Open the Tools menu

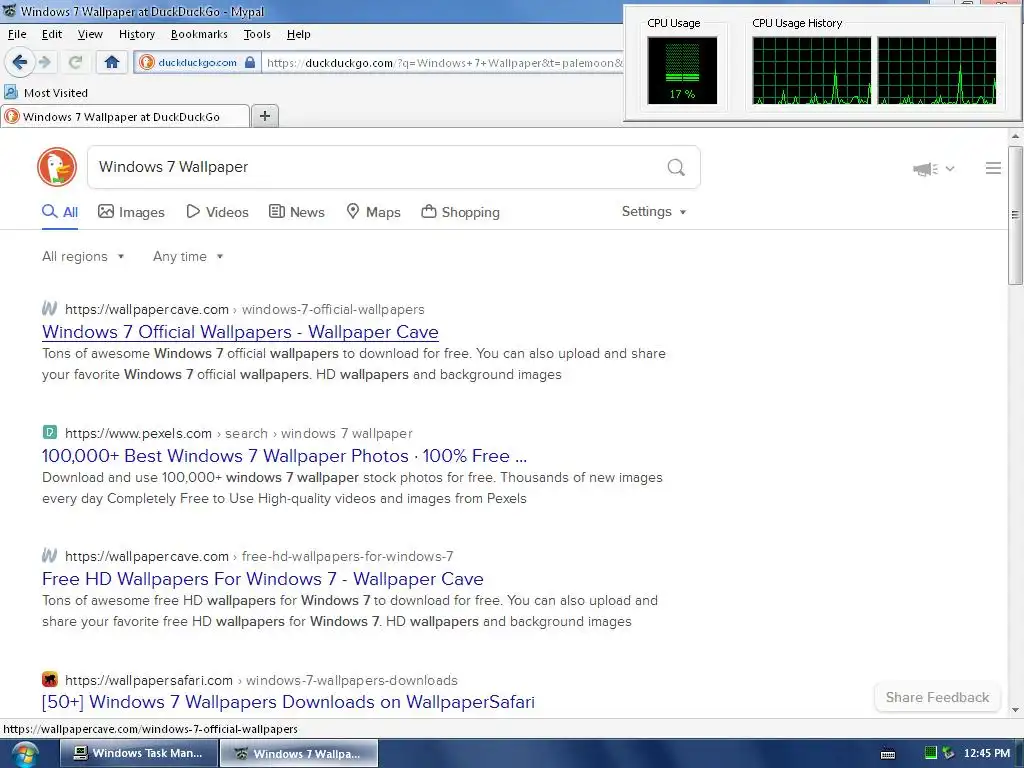pyautogui.click(x=257, y=34)
